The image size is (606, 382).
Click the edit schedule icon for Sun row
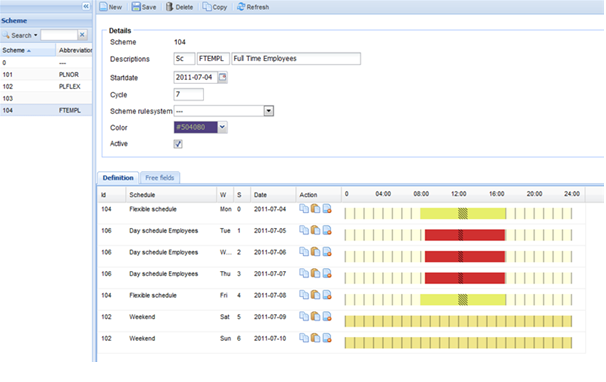(x=327, y=338)
